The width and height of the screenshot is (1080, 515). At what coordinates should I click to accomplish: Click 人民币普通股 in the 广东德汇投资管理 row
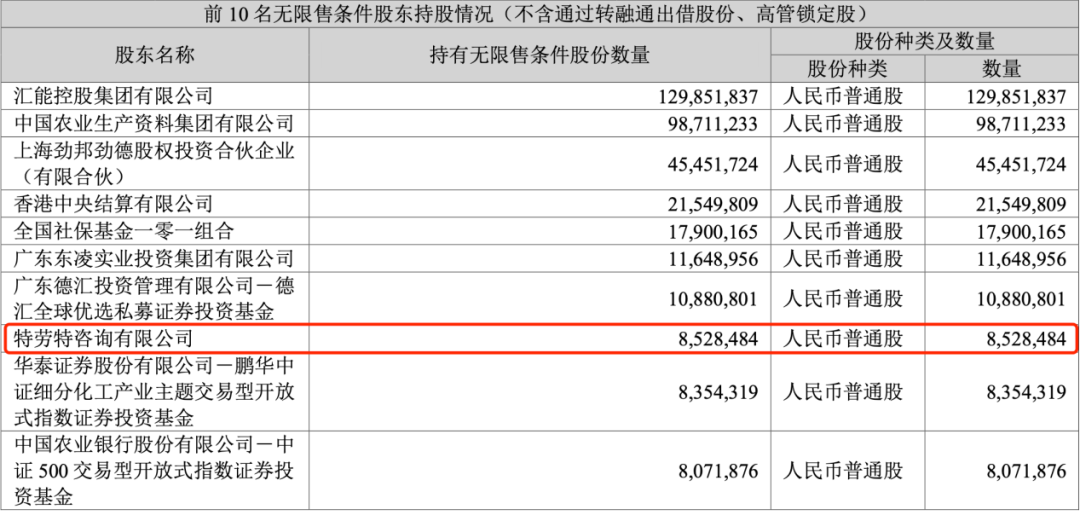click(x=842, y=299)
